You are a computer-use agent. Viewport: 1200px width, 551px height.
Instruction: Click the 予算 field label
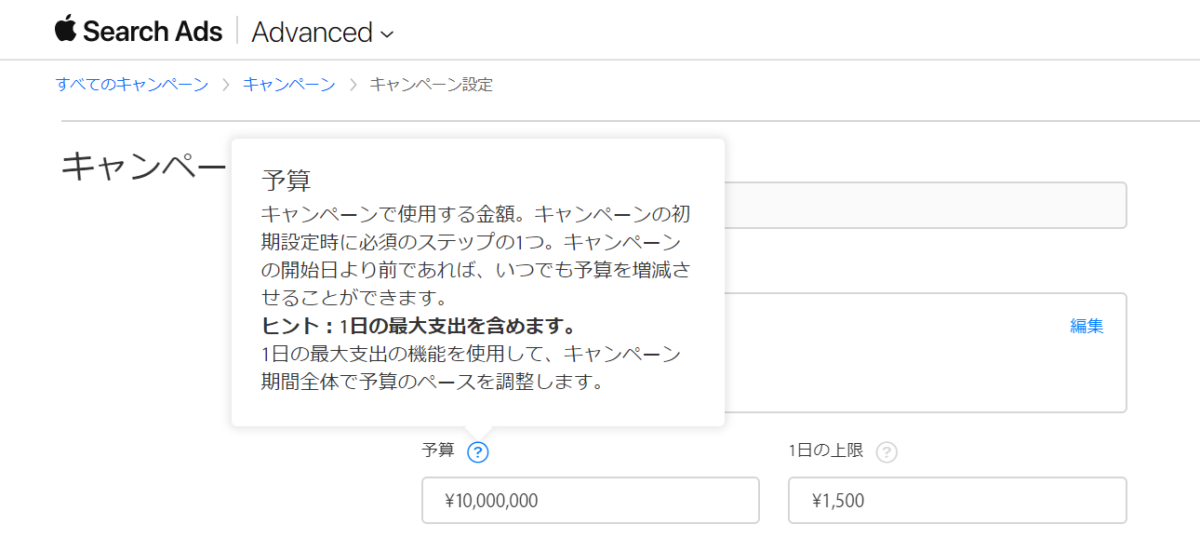[438, 452]
